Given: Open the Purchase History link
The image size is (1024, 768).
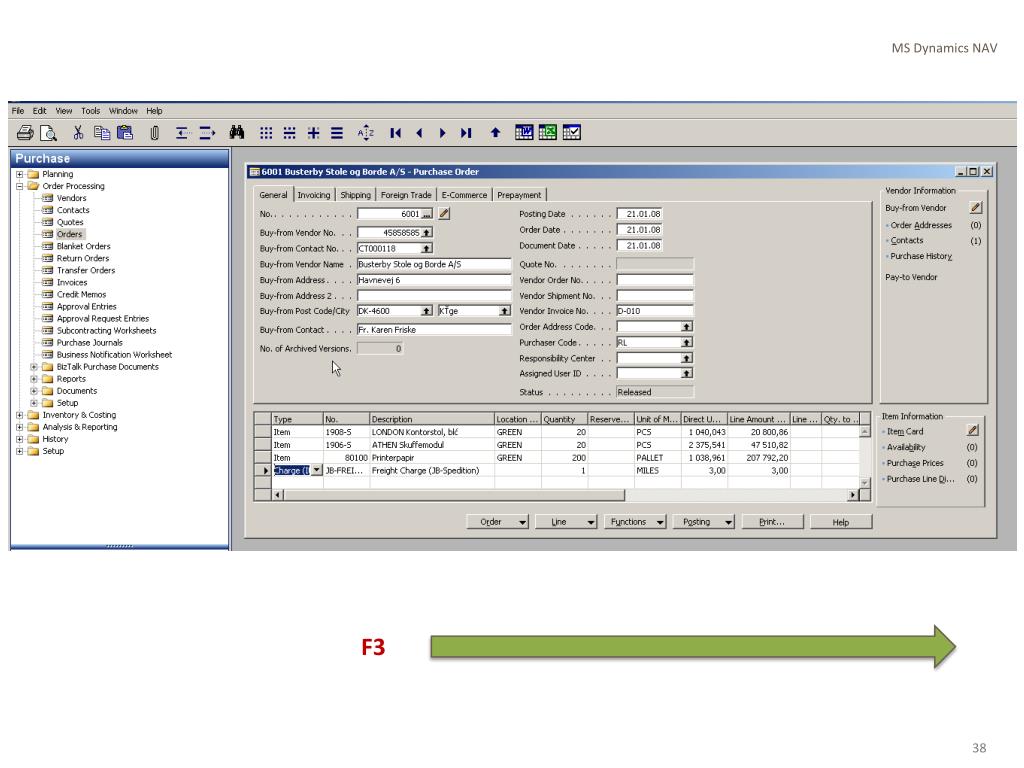Looking at the screenshot, I should [921, 256].
